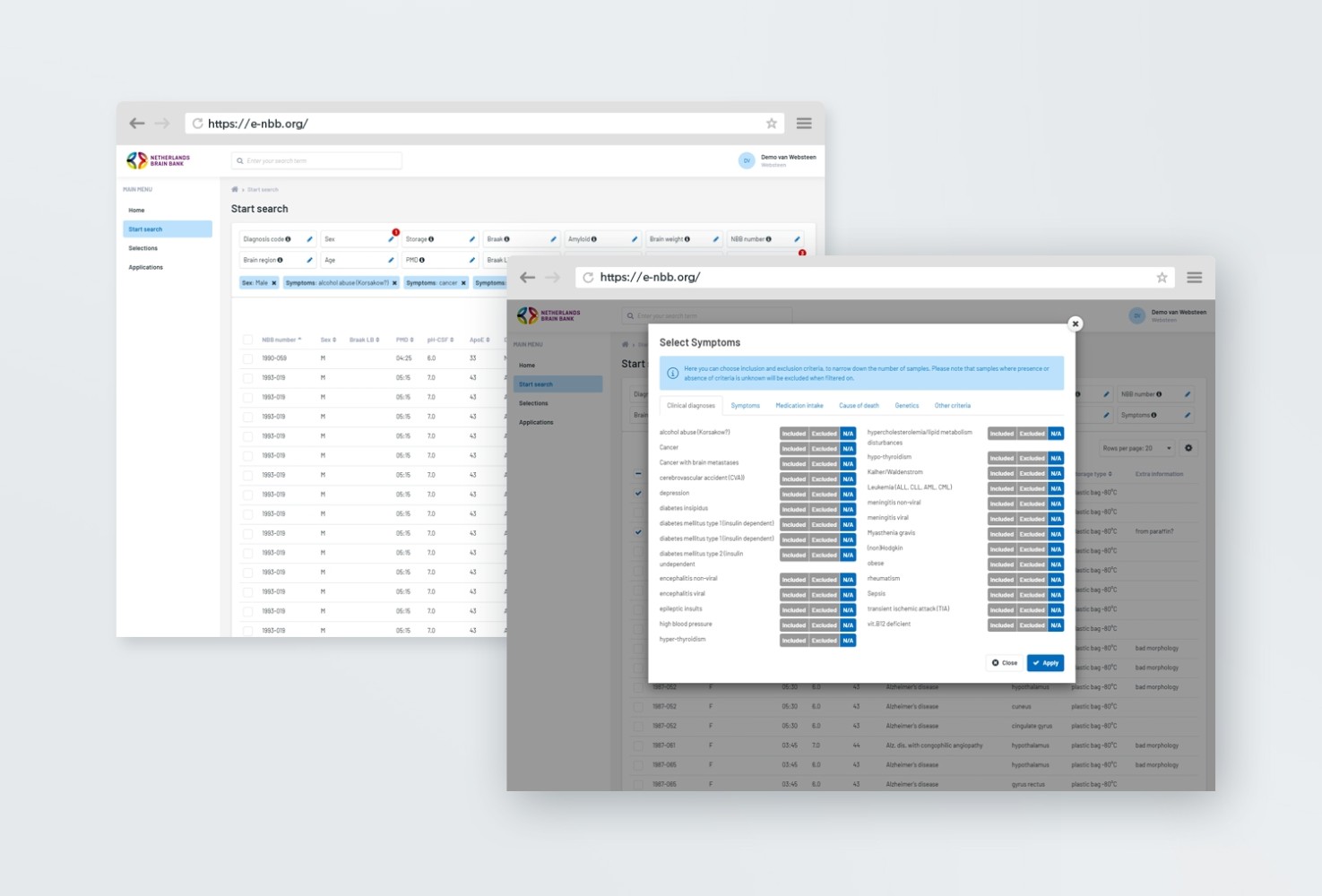Viewport: 1322px width, 896px height.
Task: Open the hamburger menu of the rear browser window
Action: coord(804,124)
